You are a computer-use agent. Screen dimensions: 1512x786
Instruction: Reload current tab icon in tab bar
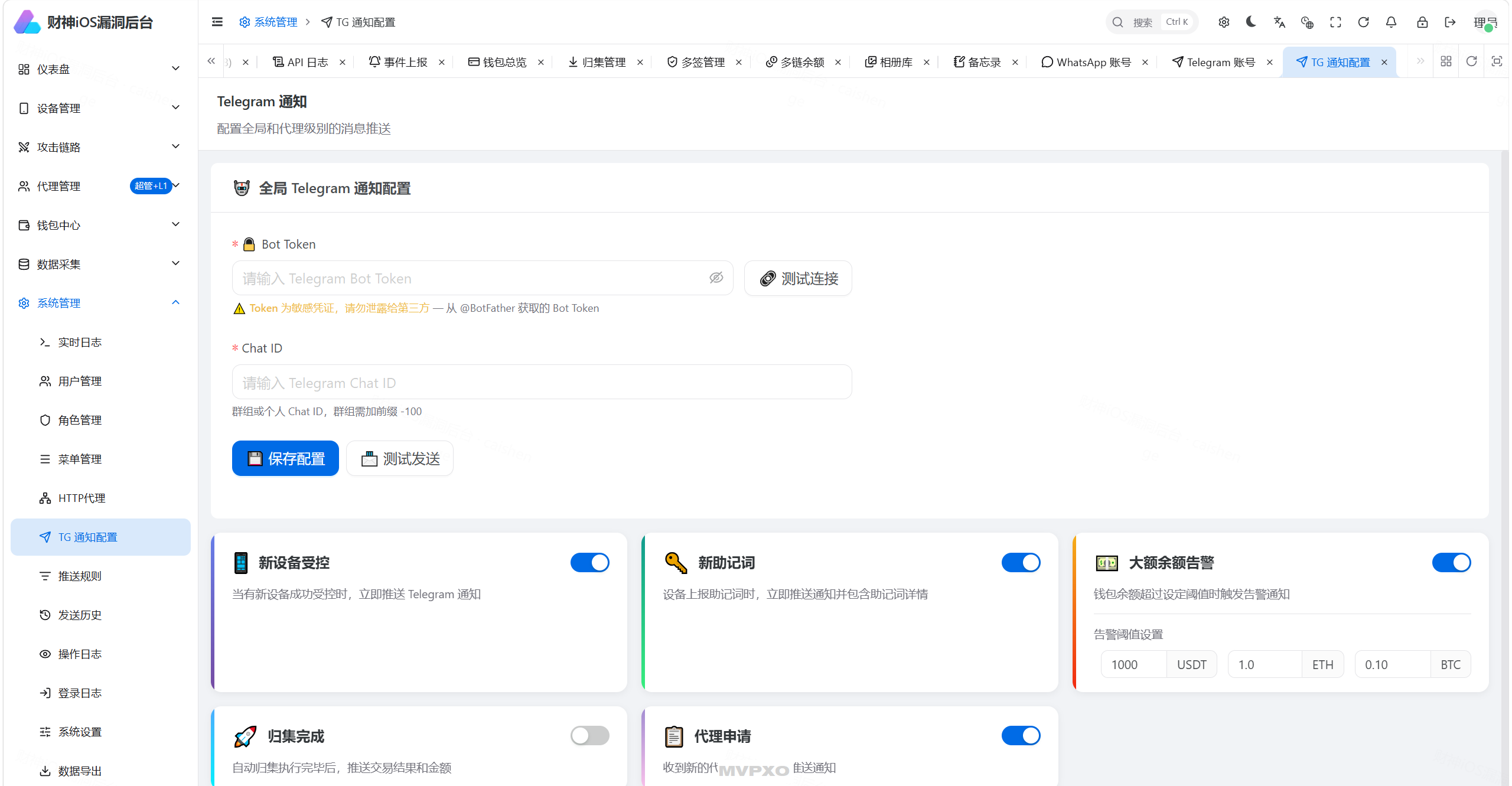point(1471,61)
